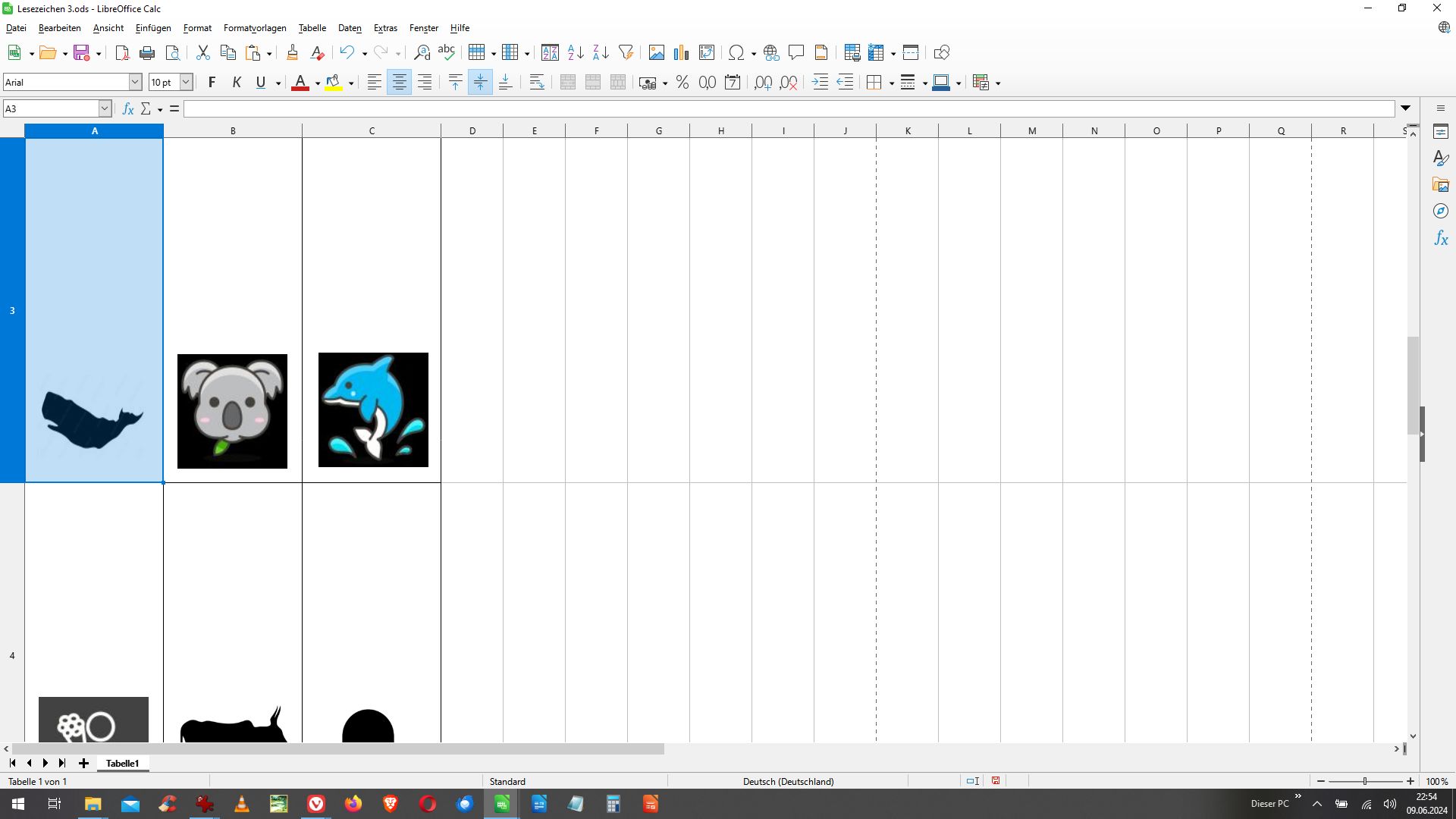Insert chart icon
Viewport: 1456px width, 819px height.
682,52
